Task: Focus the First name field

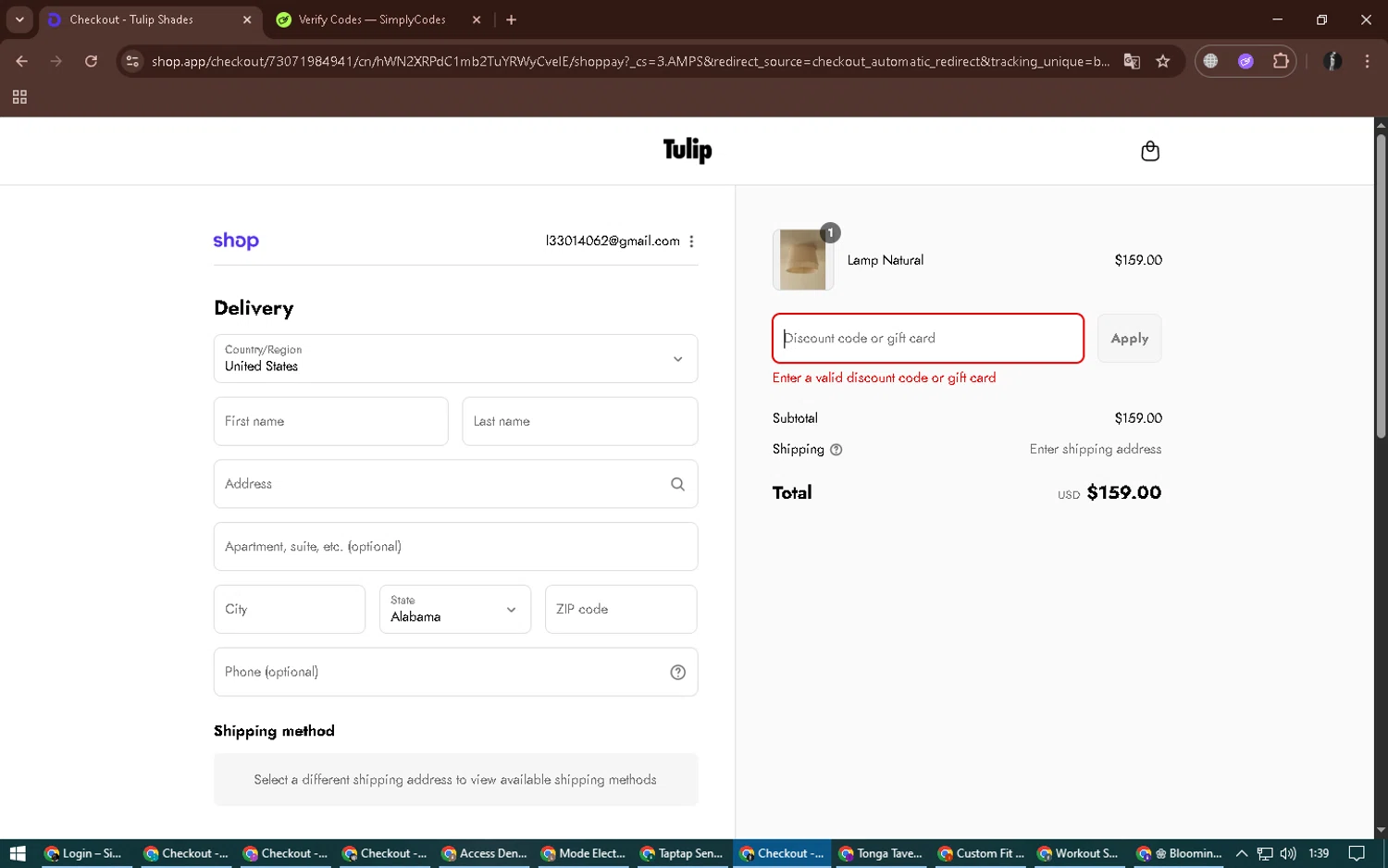Action: pos(330,421)
